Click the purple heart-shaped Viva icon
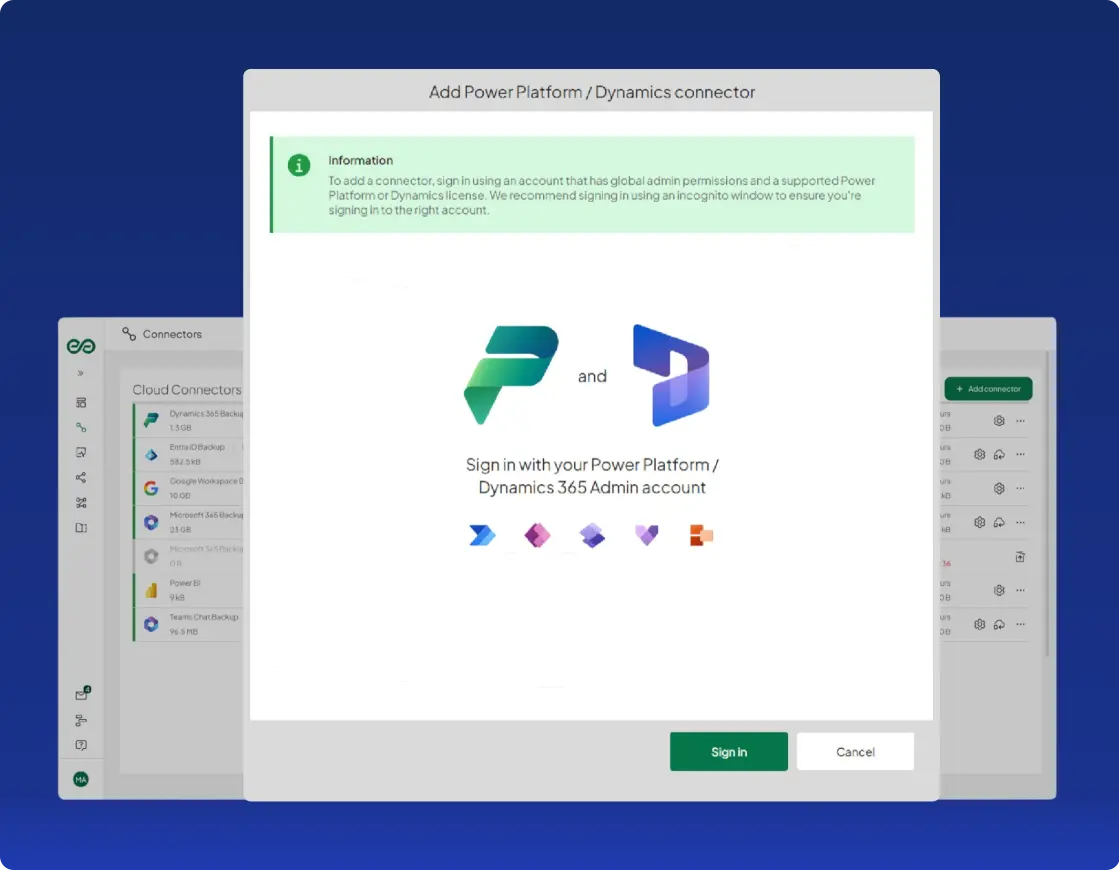The height and width of the screenshot is (870, 1120). tap(646, 535)
